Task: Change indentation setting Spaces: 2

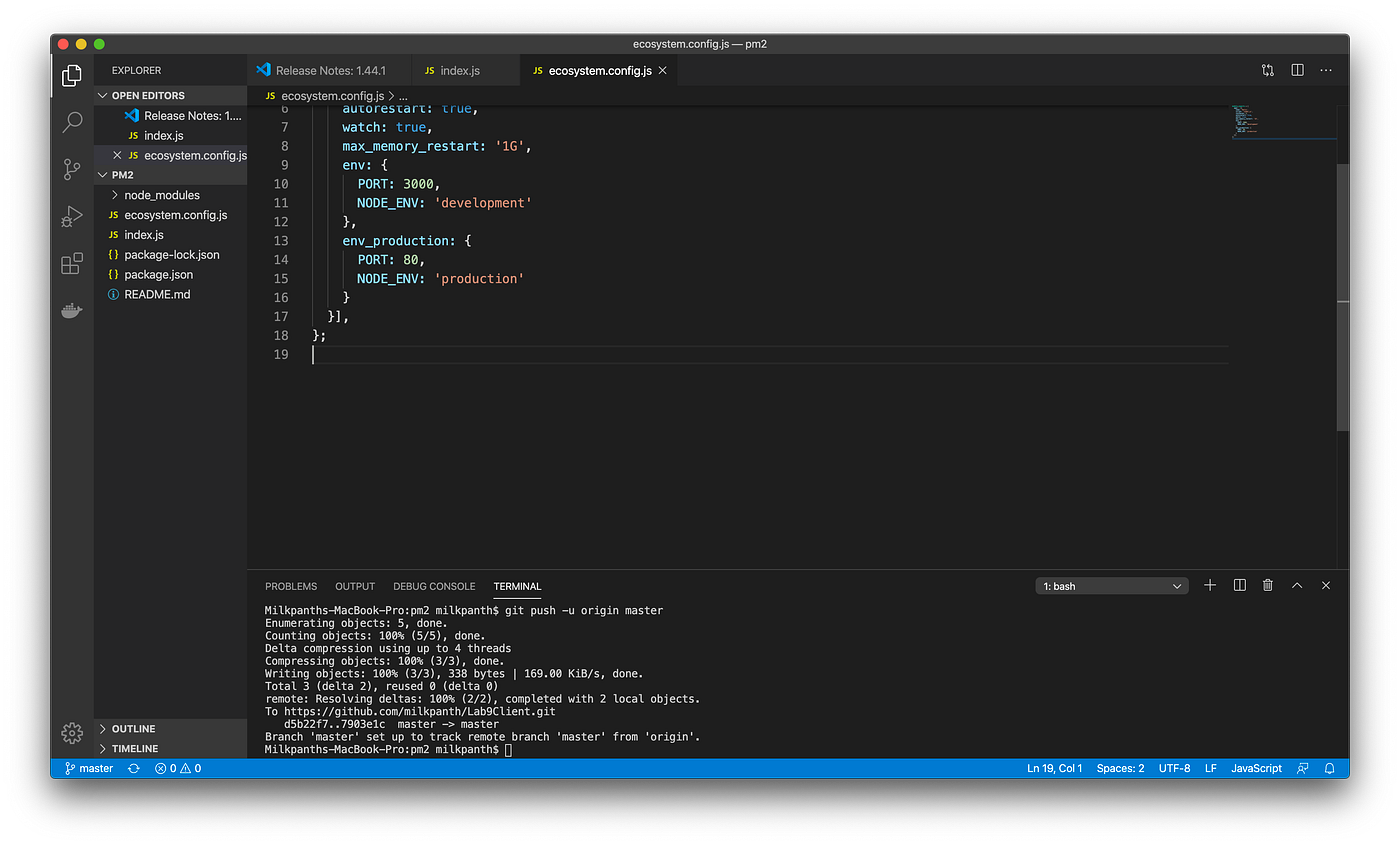Action: tap(1120, 768)
